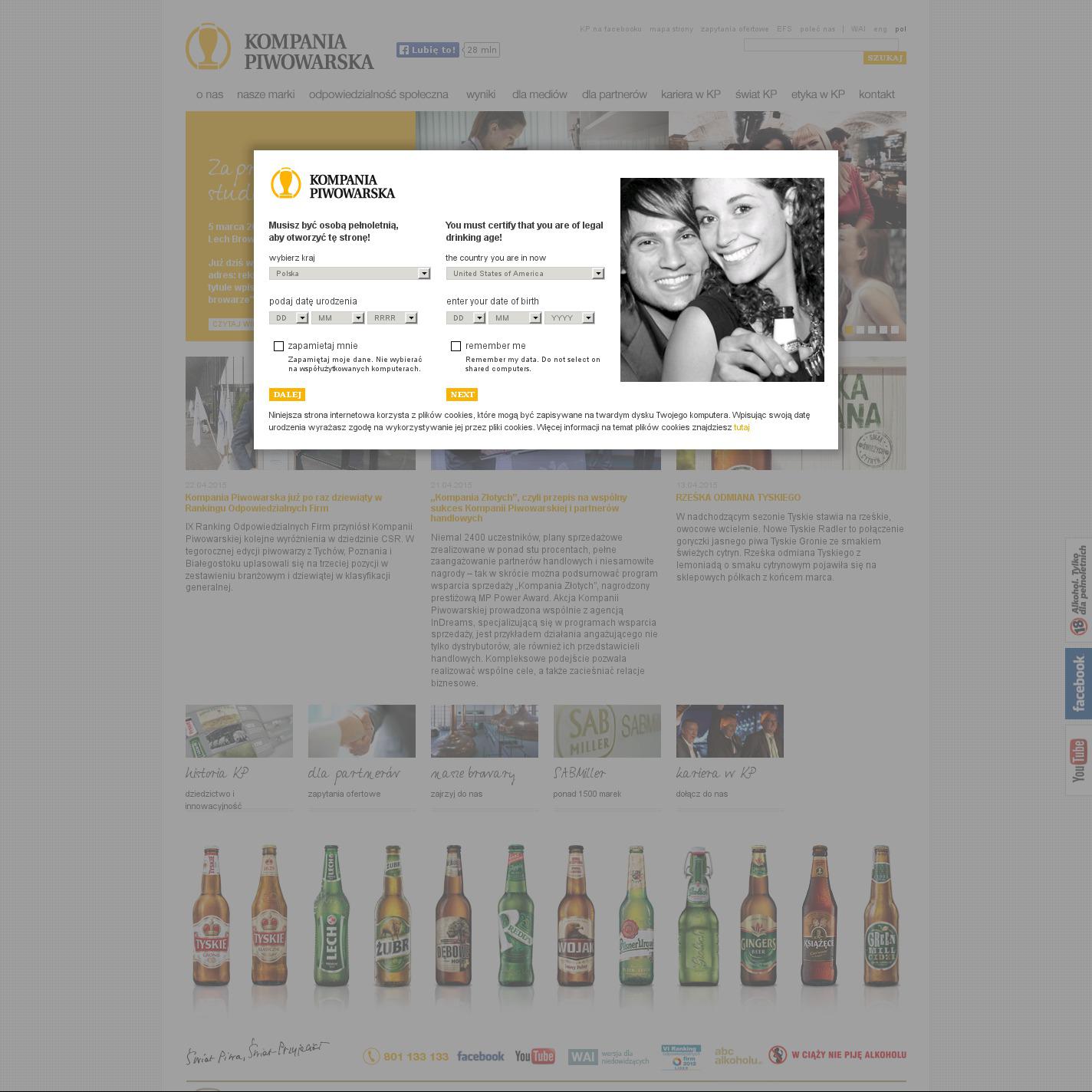Viewport: 1092px width, 1092px height.
Task: Select the fifth banner slide indicator
Action: tap(894, 330)
